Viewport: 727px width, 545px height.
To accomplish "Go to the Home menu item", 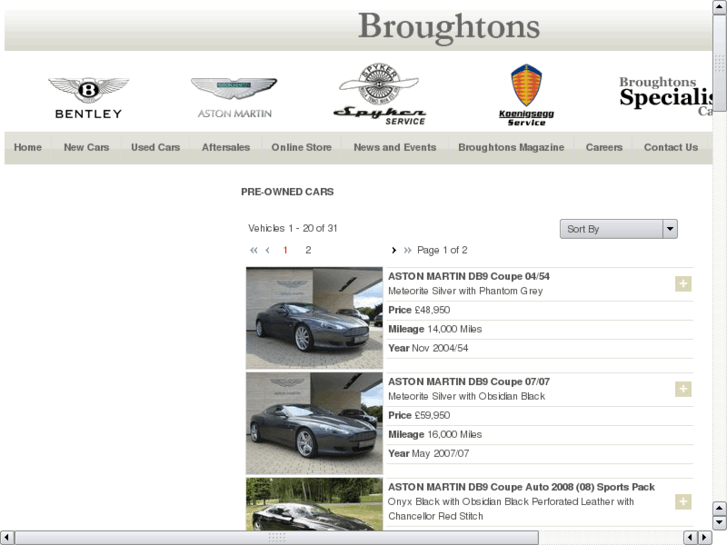I will [28, 147].
